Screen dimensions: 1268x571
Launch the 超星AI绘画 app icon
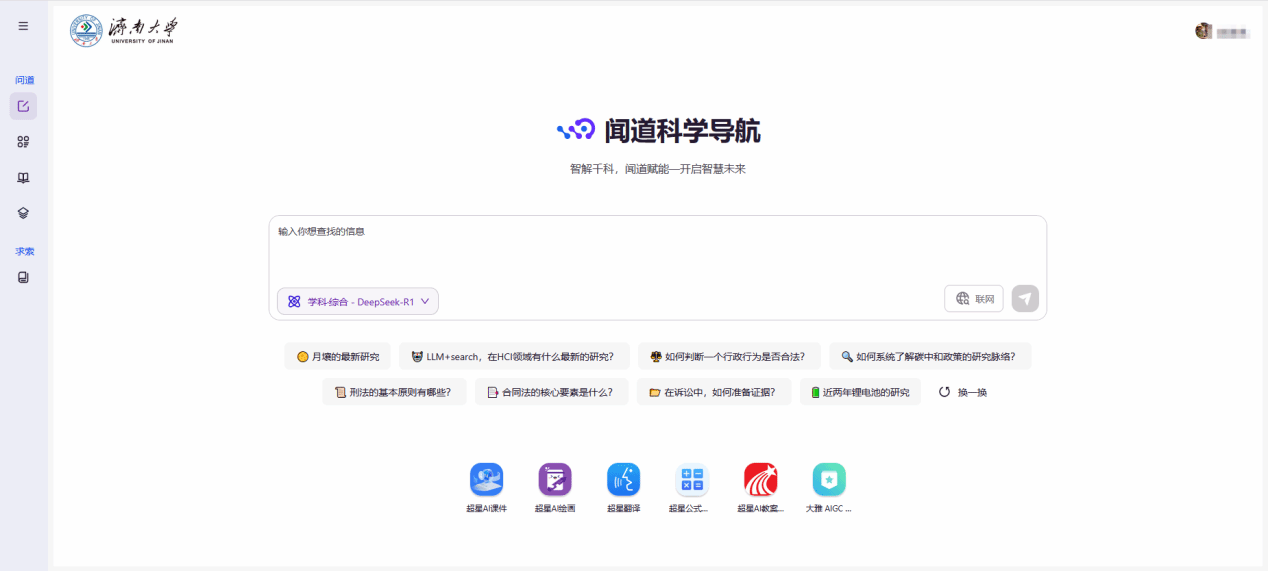click(x=555, y=480)
